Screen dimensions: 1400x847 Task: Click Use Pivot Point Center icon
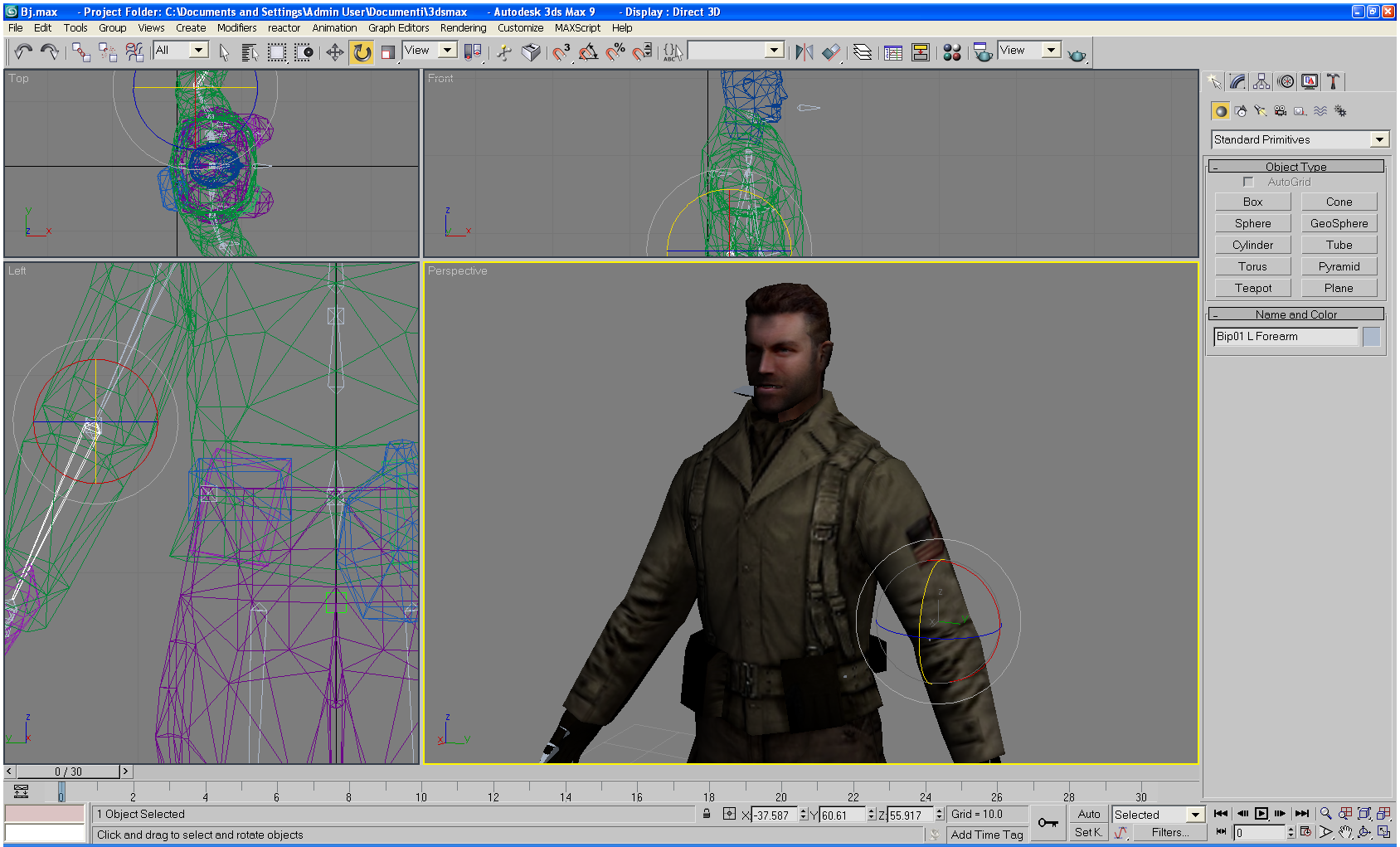(x=472, y=51)
